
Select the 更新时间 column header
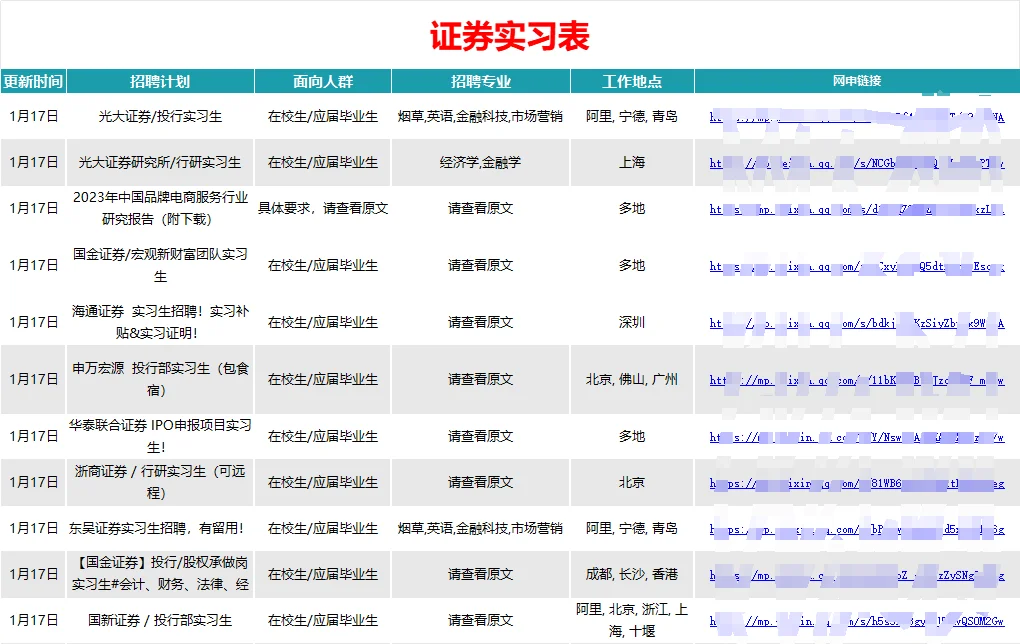(x=33, y=81)
